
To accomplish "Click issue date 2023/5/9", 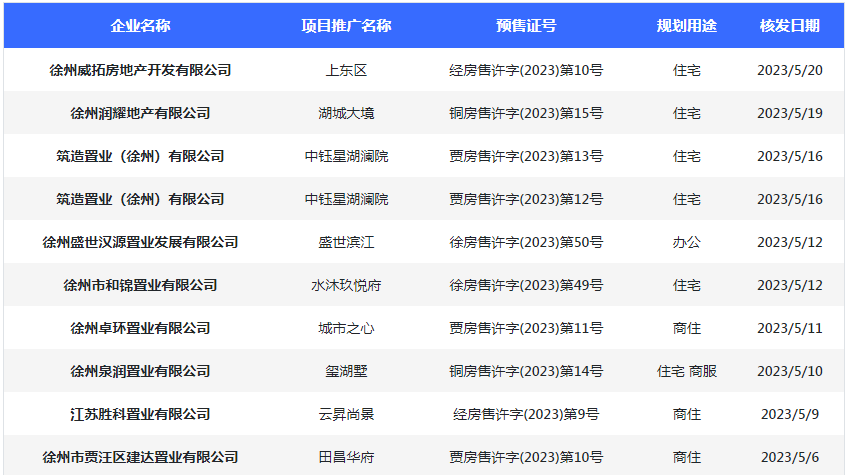I will [x=789, y=414].
